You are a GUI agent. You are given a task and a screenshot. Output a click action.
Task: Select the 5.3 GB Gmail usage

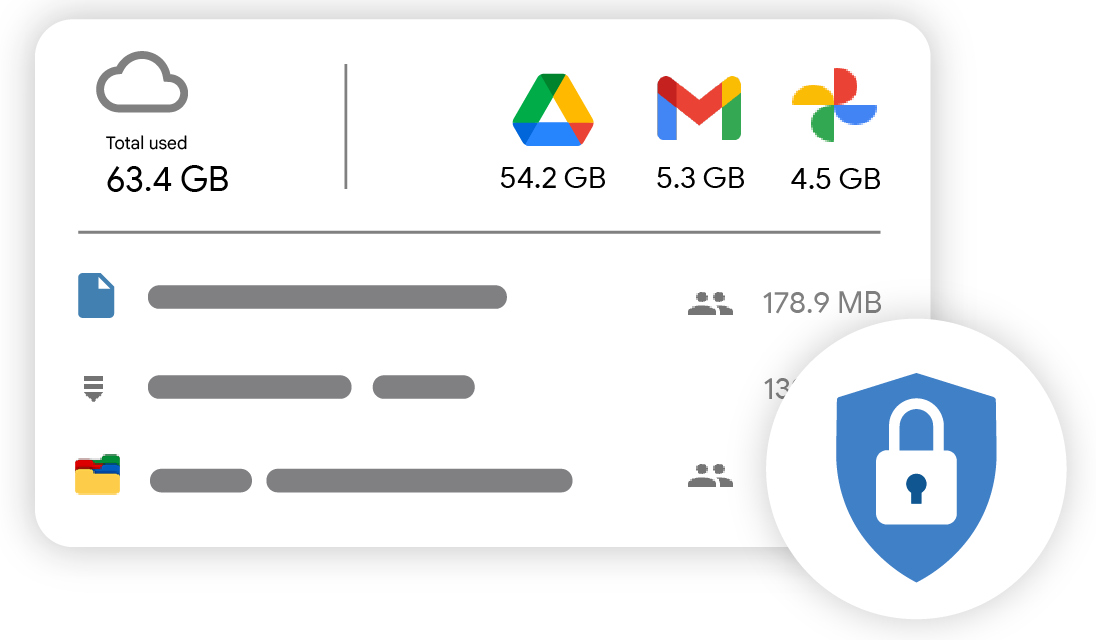(700, 178)
